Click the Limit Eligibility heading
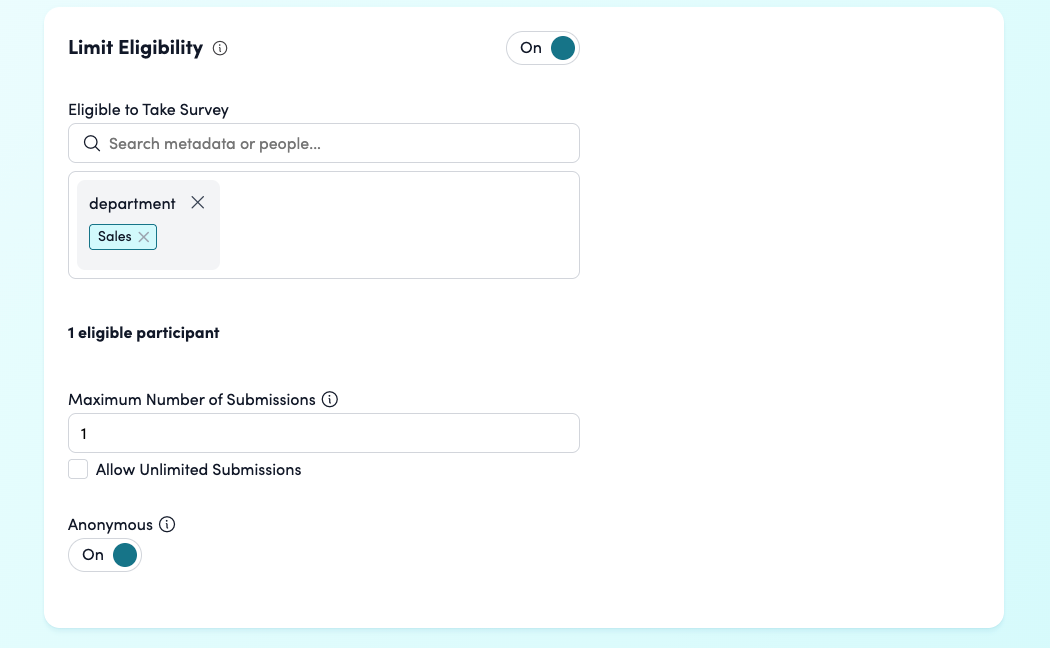The image size is (1050, 648). pyautogui.click(x=135, y=48)
